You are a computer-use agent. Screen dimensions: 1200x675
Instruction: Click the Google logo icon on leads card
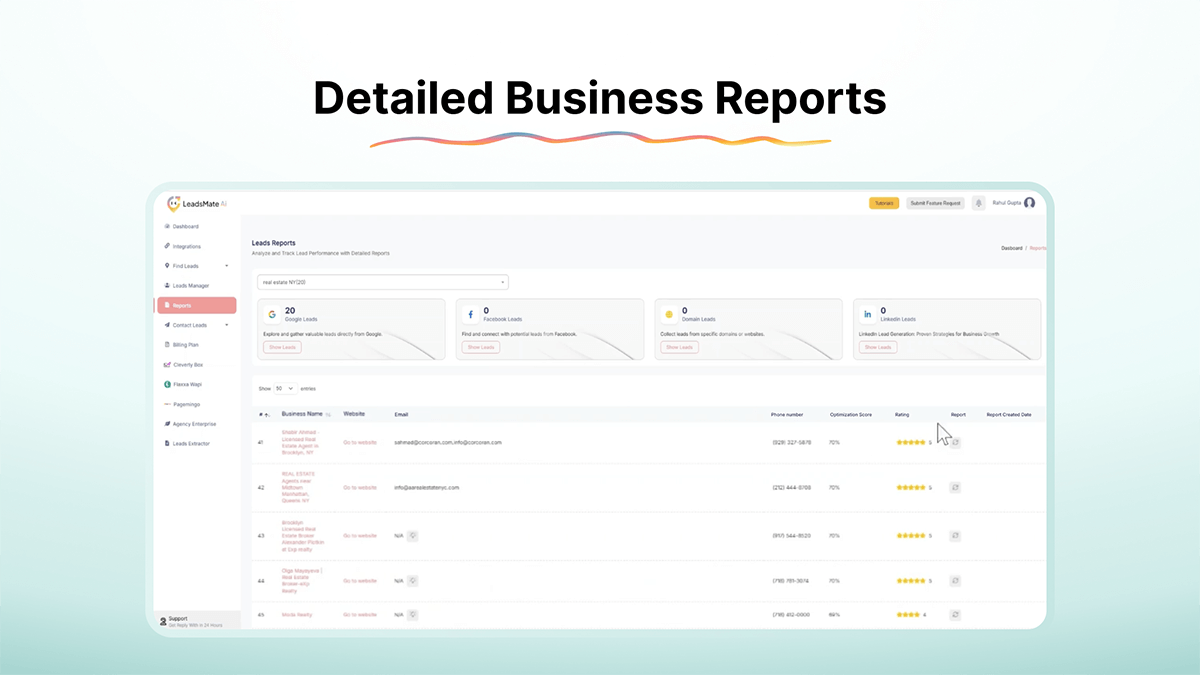click(x=272, y=314)
